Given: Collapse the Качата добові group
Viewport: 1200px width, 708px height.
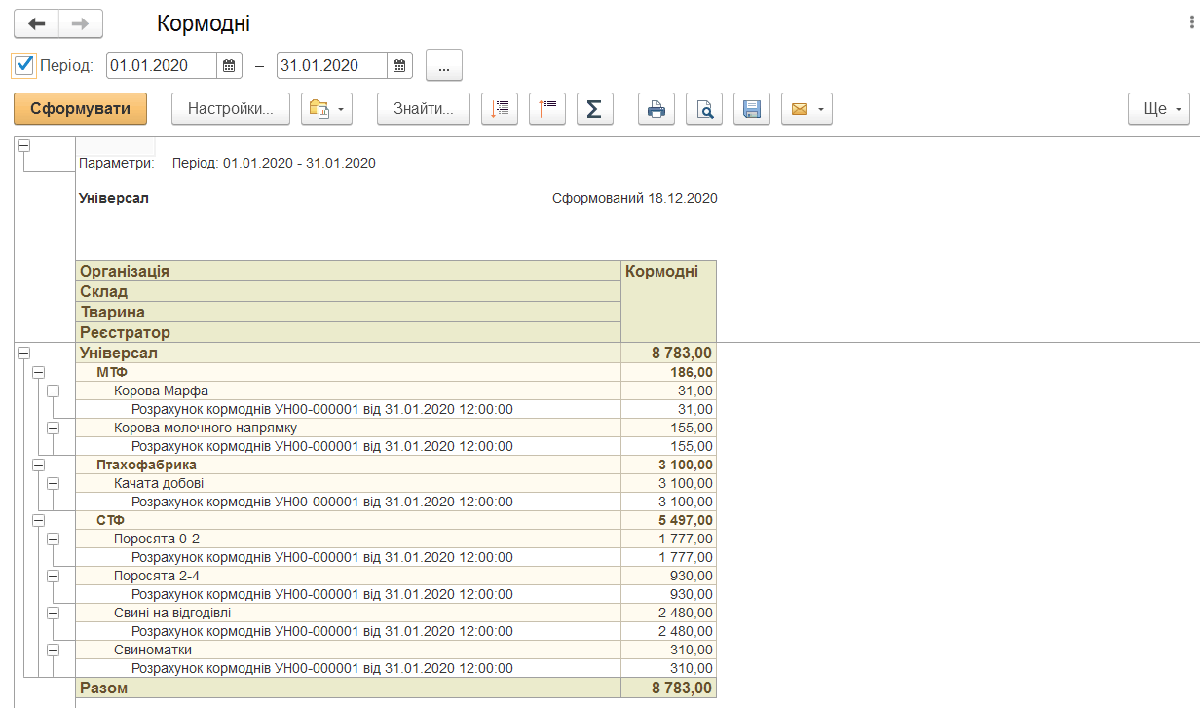Looking at the screenshot, I should 54,483.
